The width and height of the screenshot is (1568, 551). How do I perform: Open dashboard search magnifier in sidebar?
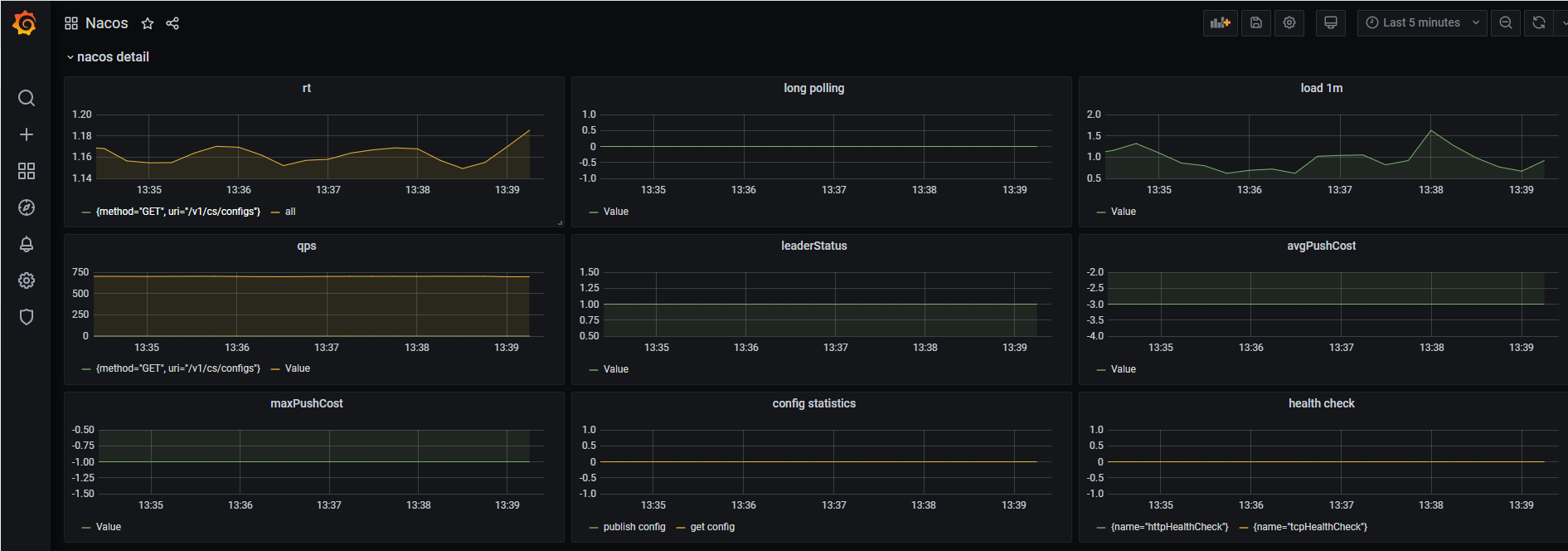[27, 98]
